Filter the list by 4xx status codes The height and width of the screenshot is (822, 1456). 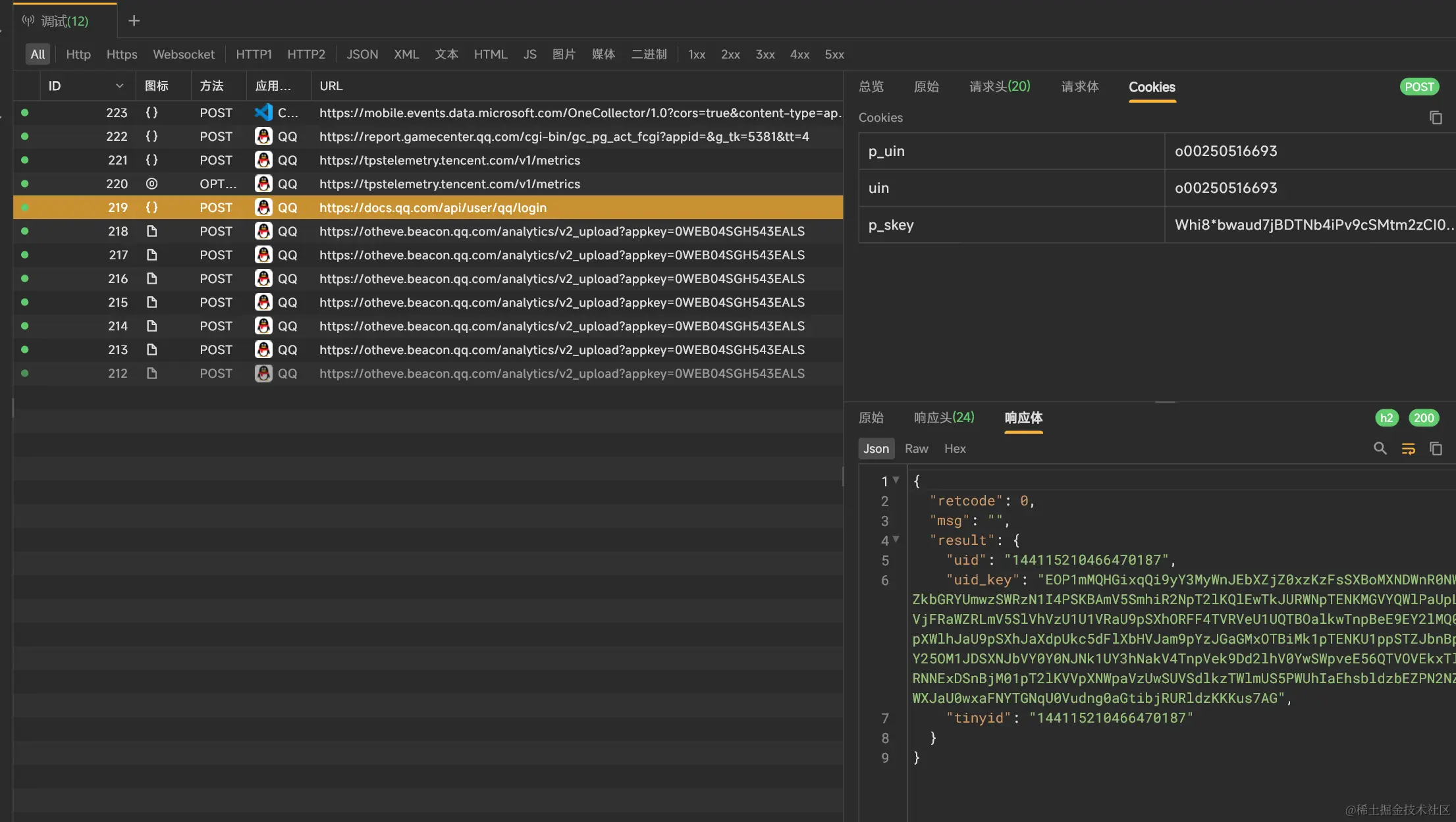coord(799,55)
